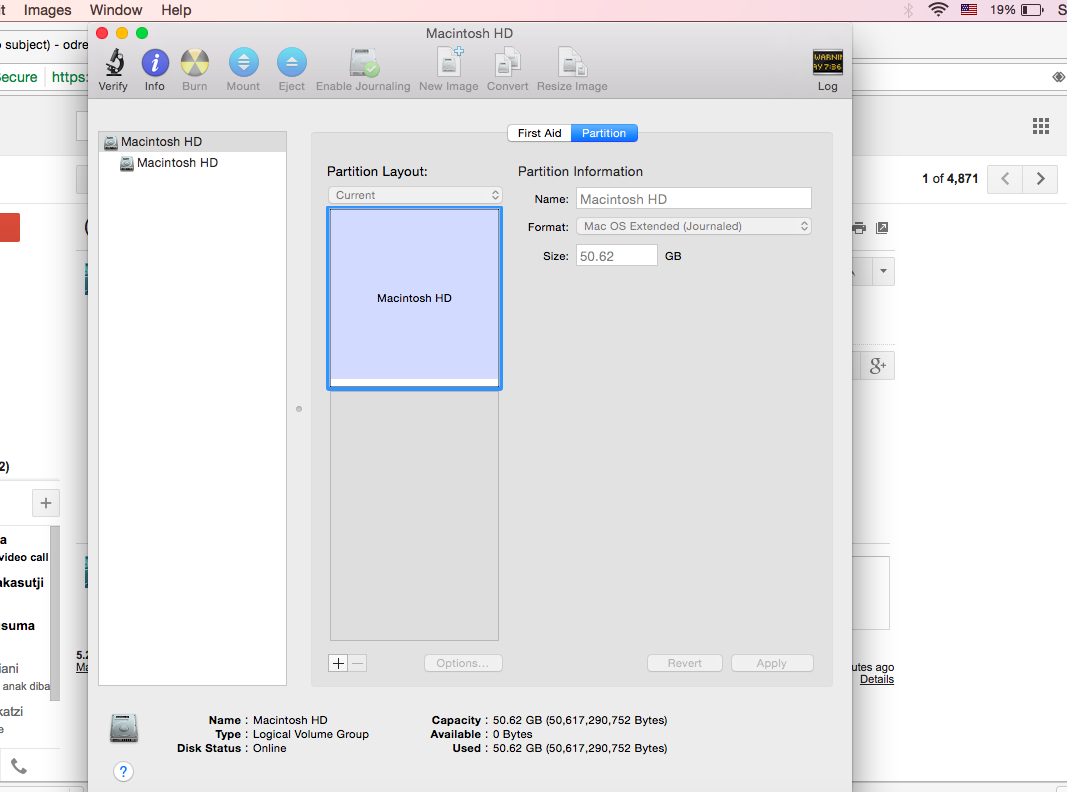Click the Logical Volume Group text
Viewport: 1067px width, 792px height.
pyautogui.click(x=311, y=734)
